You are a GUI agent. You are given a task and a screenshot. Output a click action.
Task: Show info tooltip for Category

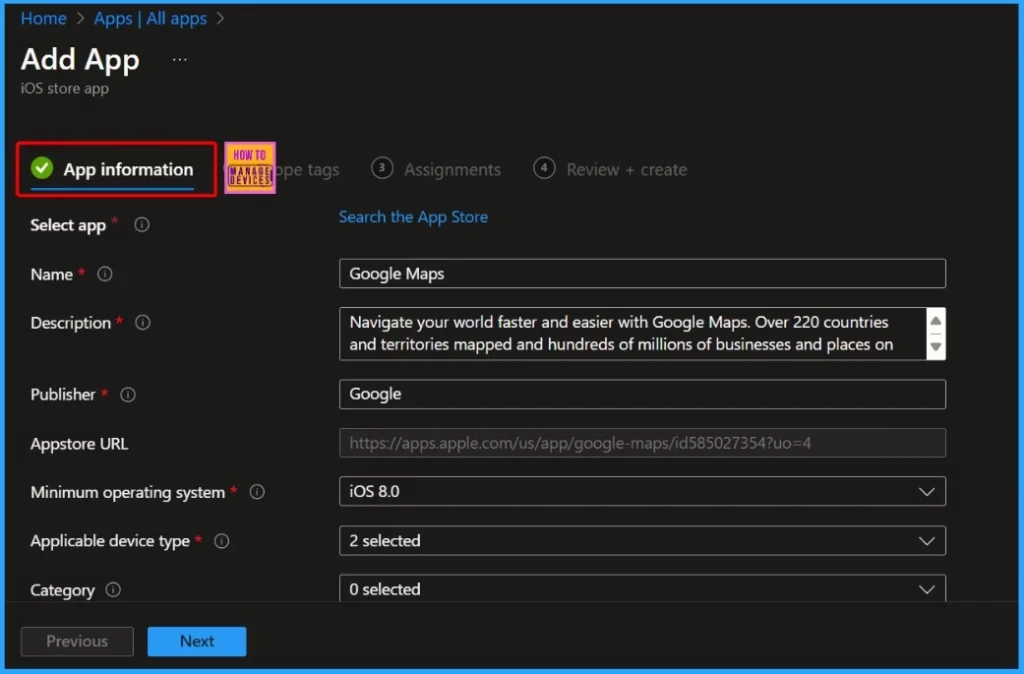pyautogui.click(x=113, y=590)
